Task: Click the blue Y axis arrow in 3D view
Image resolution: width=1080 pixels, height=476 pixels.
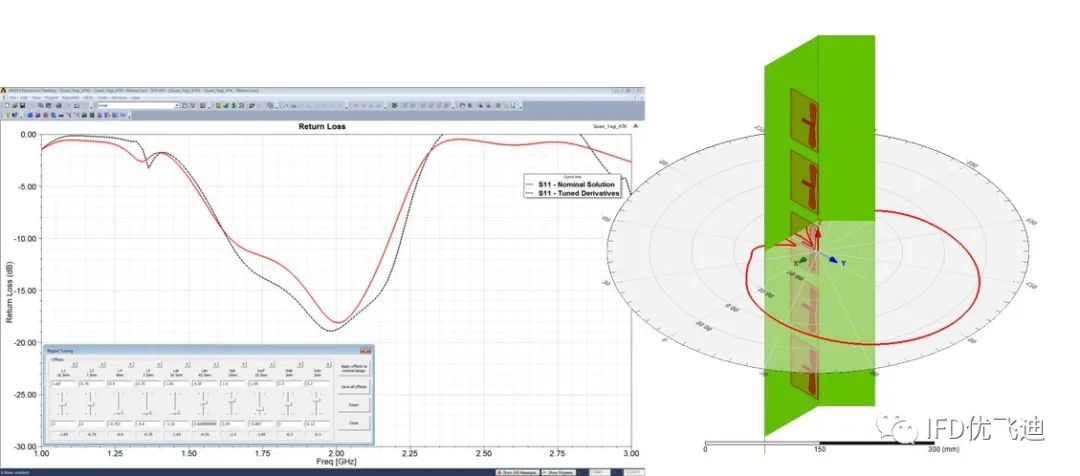Action: click(832, 260)
